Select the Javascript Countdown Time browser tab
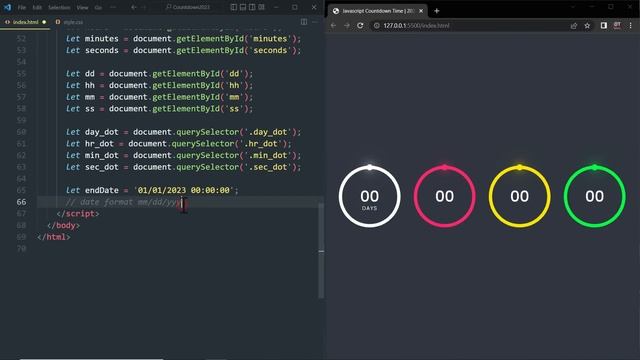The image size is (640, 360). [x=378, y=11]
